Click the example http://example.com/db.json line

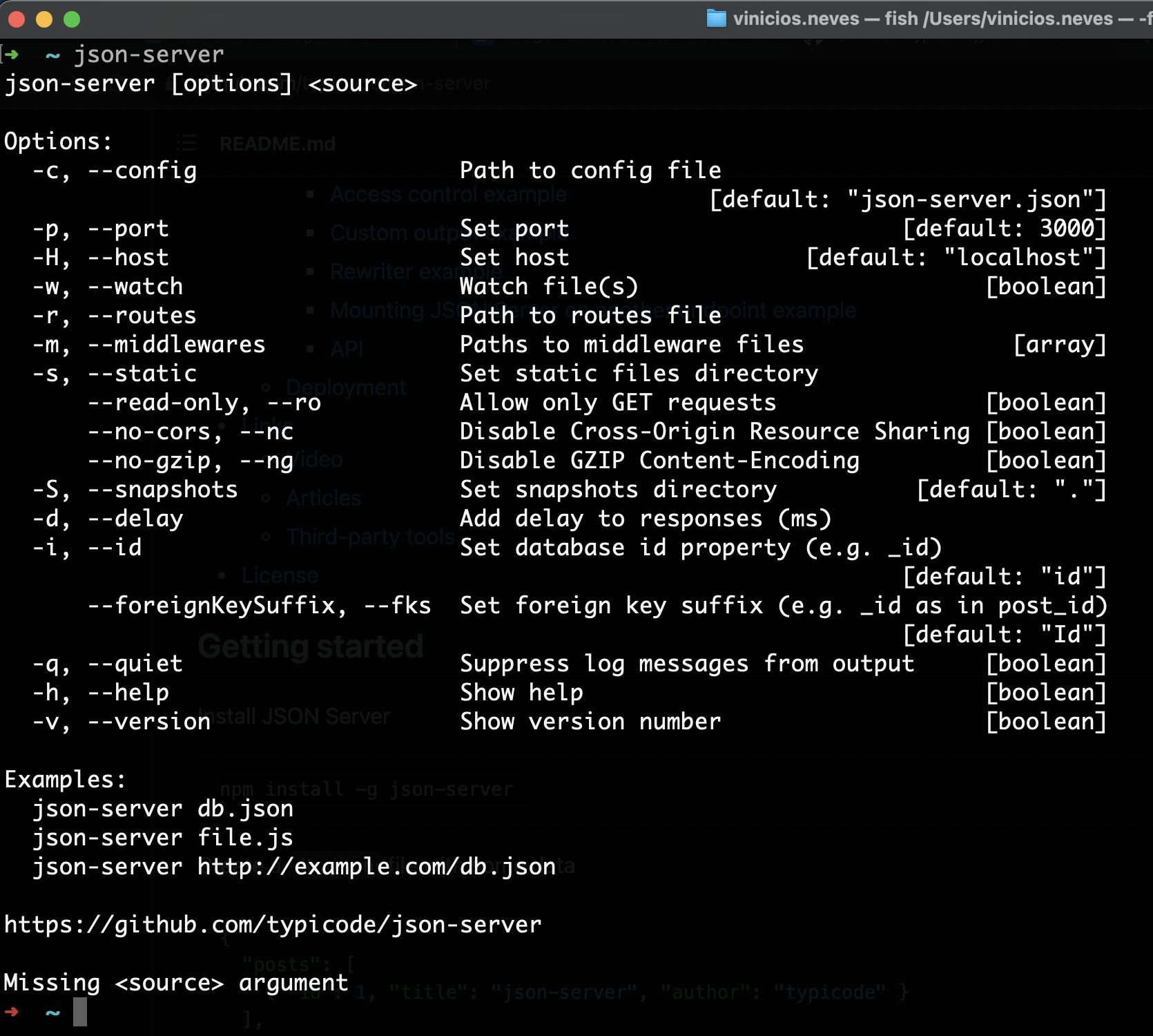click(294, 867)
